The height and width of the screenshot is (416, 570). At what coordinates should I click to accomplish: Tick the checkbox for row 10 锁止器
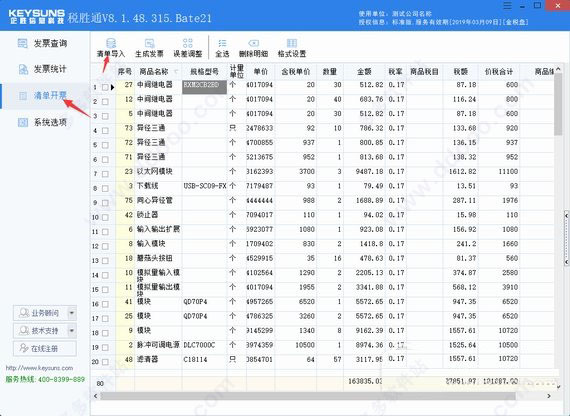[x=105, y=217]
